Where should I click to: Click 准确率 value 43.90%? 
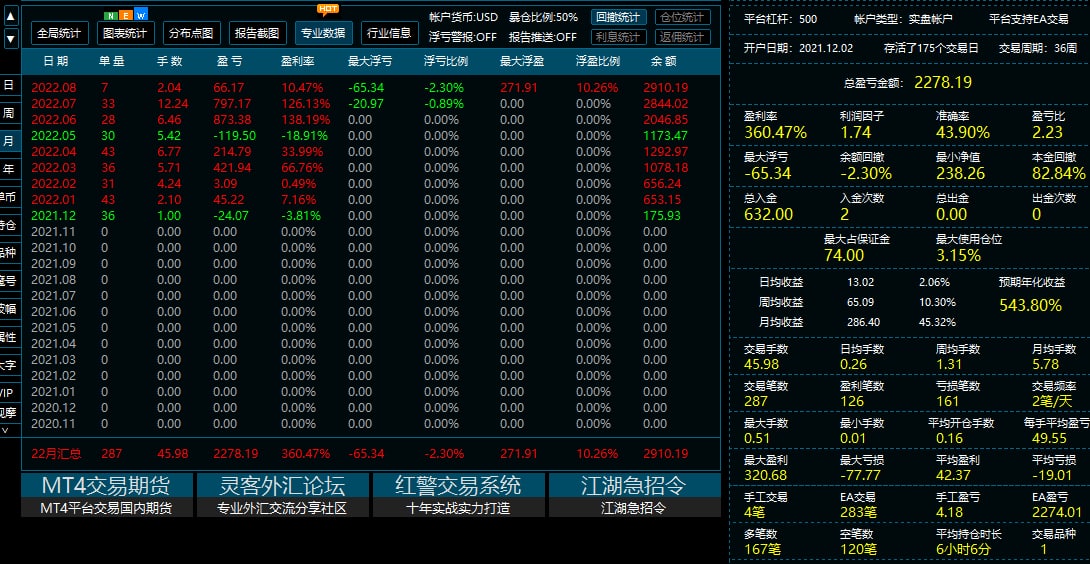[x=963, y=132]
